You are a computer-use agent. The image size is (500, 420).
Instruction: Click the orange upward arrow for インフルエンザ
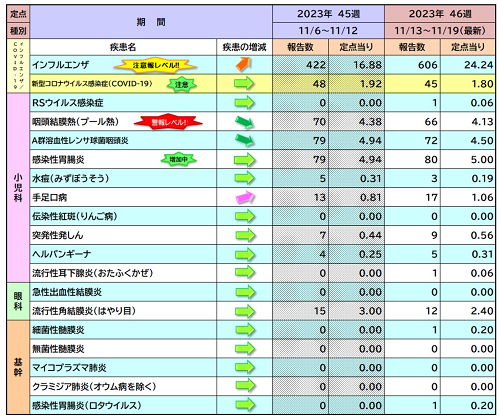tap(243, 64)
